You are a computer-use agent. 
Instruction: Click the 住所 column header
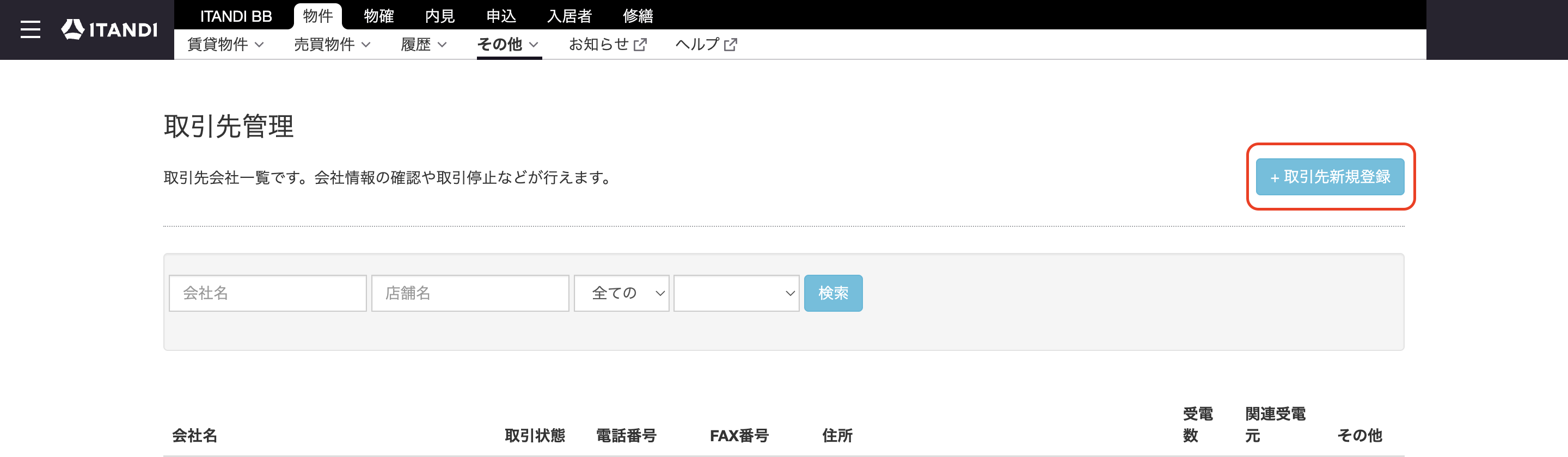[x=837, y=436]
